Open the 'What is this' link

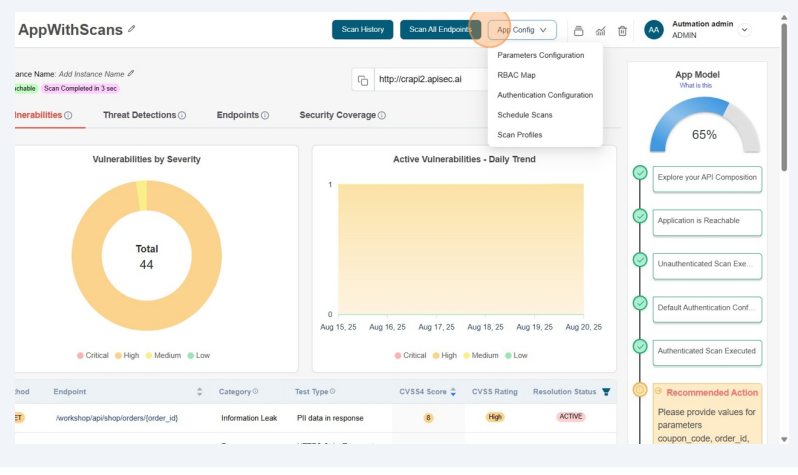tap(697, 85)
